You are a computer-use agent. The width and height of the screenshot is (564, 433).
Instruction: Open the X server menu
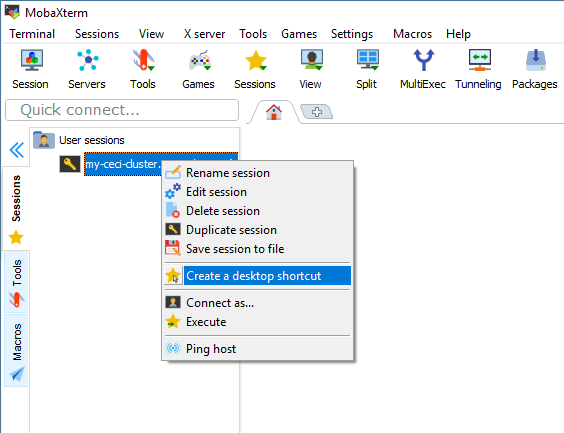pos(204,34)
